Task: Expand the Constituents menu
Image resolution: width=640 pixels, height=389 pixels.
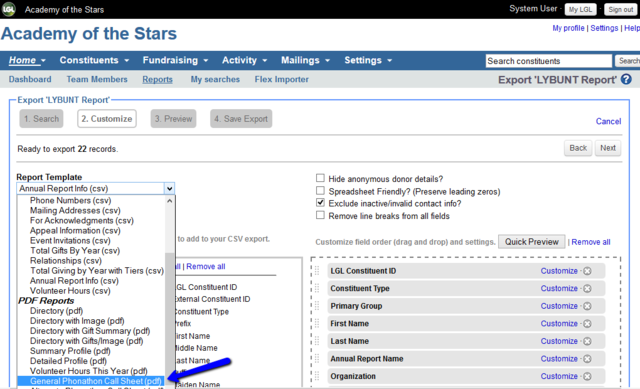Action: [x=94, y=60]
